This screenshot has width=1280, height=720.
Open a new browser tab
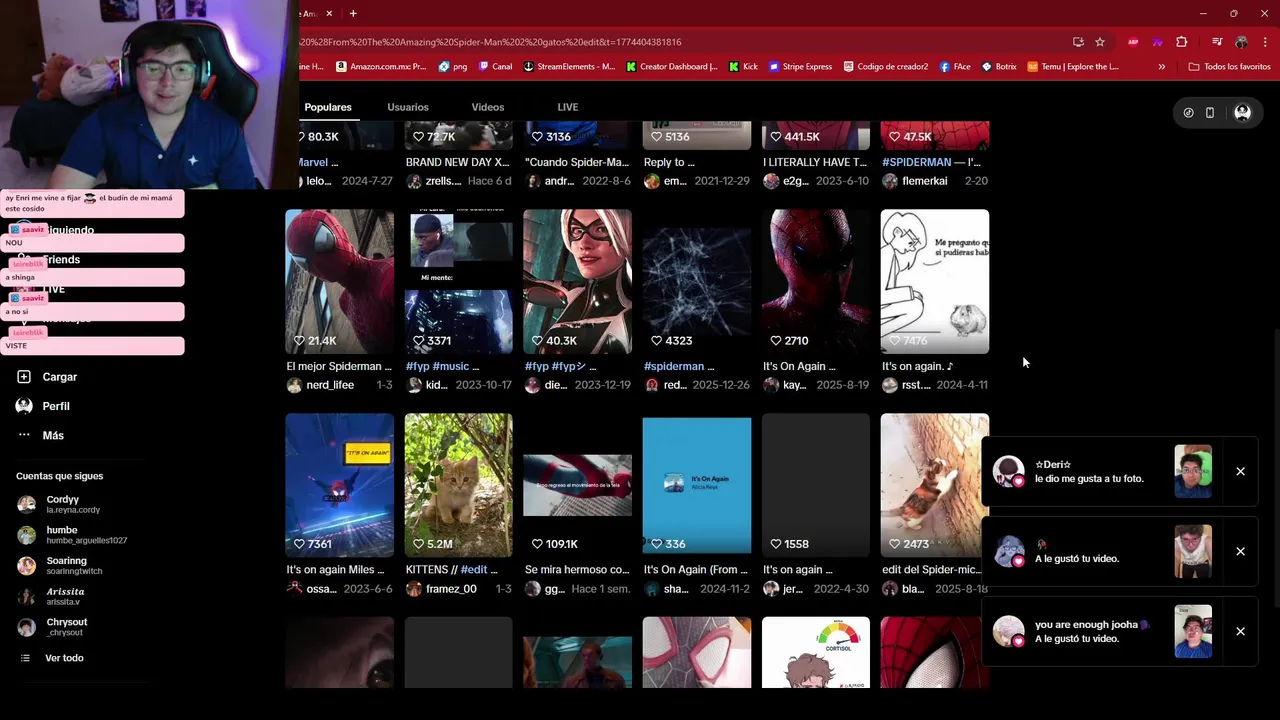[353, 13]
